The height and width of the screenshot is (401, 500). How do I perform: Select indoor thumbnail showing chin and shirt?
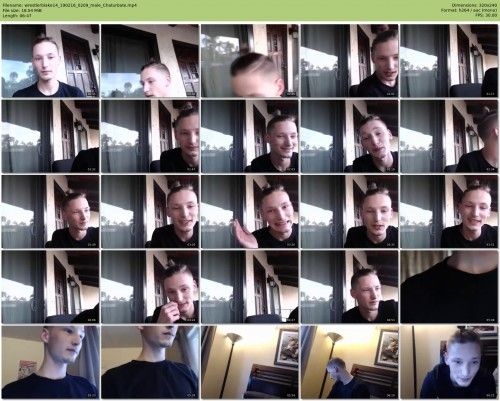coord(150,362)
